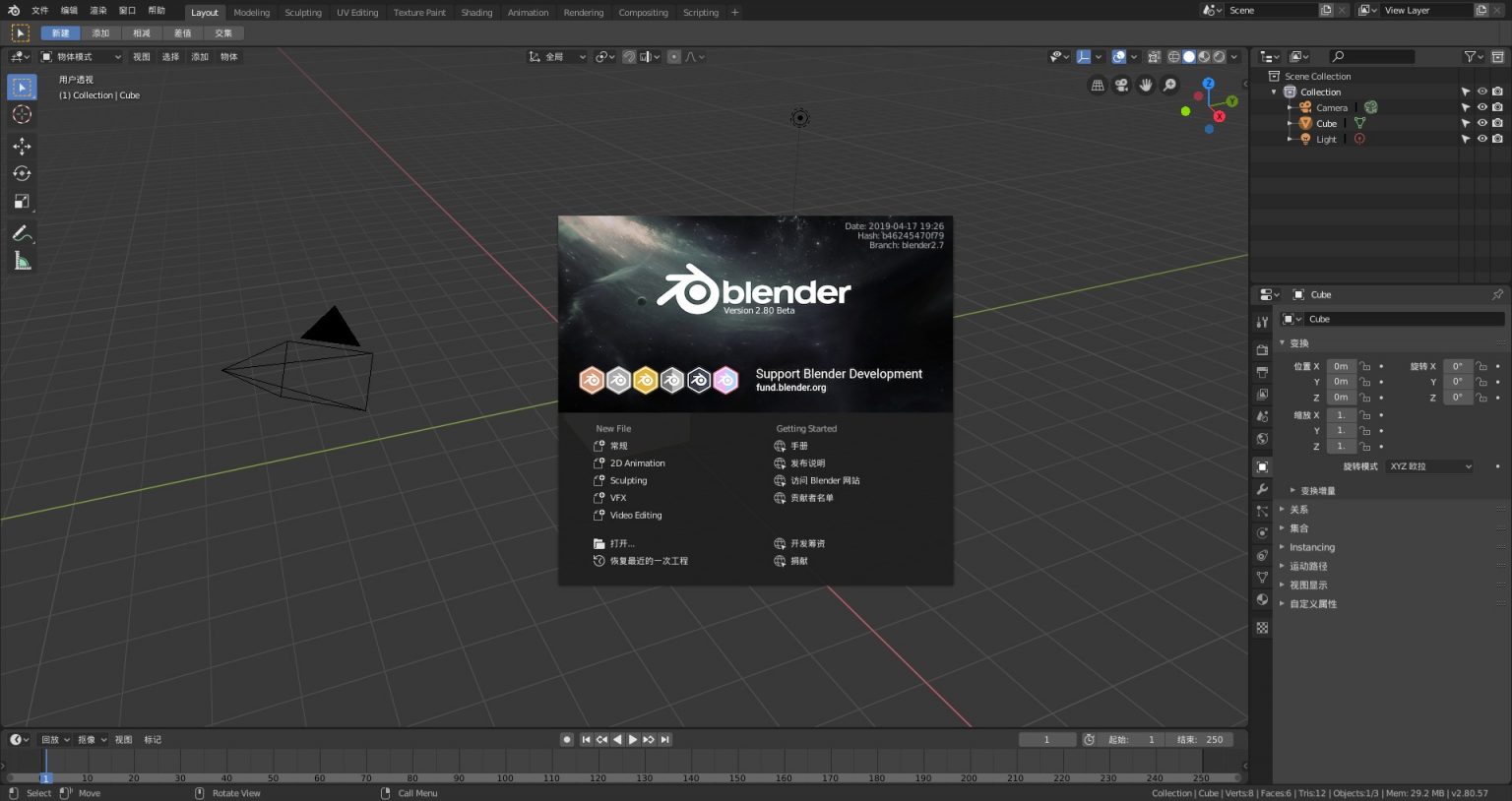Open the Material properties tab
Image resolution: width=1512 pixels, height=801 pixels.
coord(1262,599)
